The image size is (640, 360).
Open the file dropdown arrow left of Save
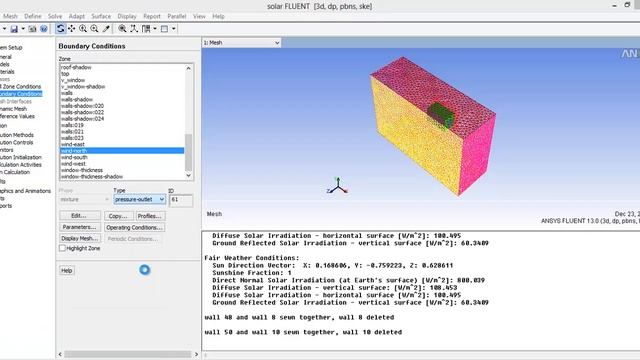click(x=4, y=29)
